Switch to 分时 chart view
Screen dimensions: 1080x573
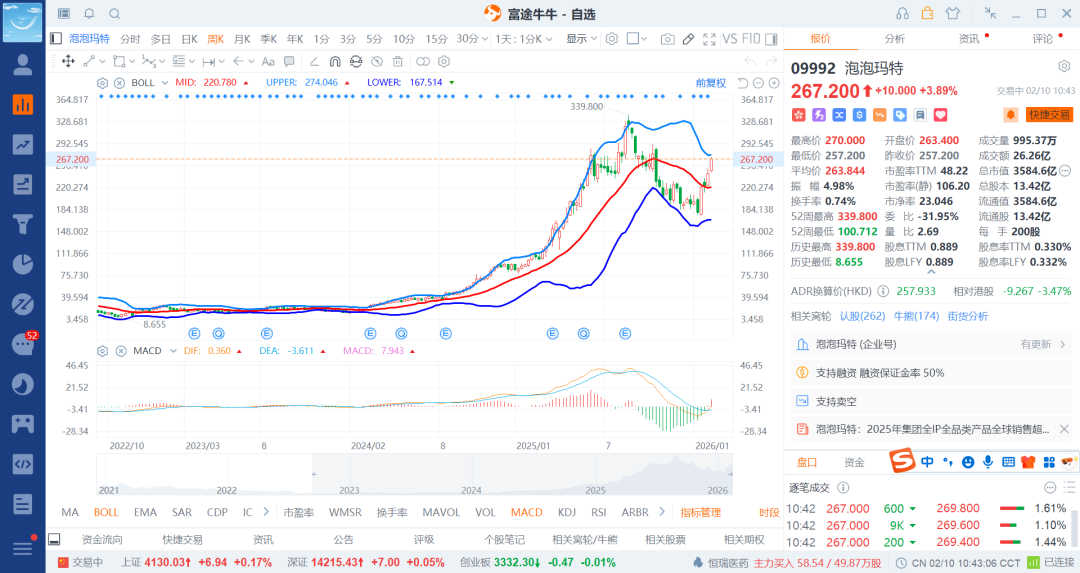click(130, 39)
